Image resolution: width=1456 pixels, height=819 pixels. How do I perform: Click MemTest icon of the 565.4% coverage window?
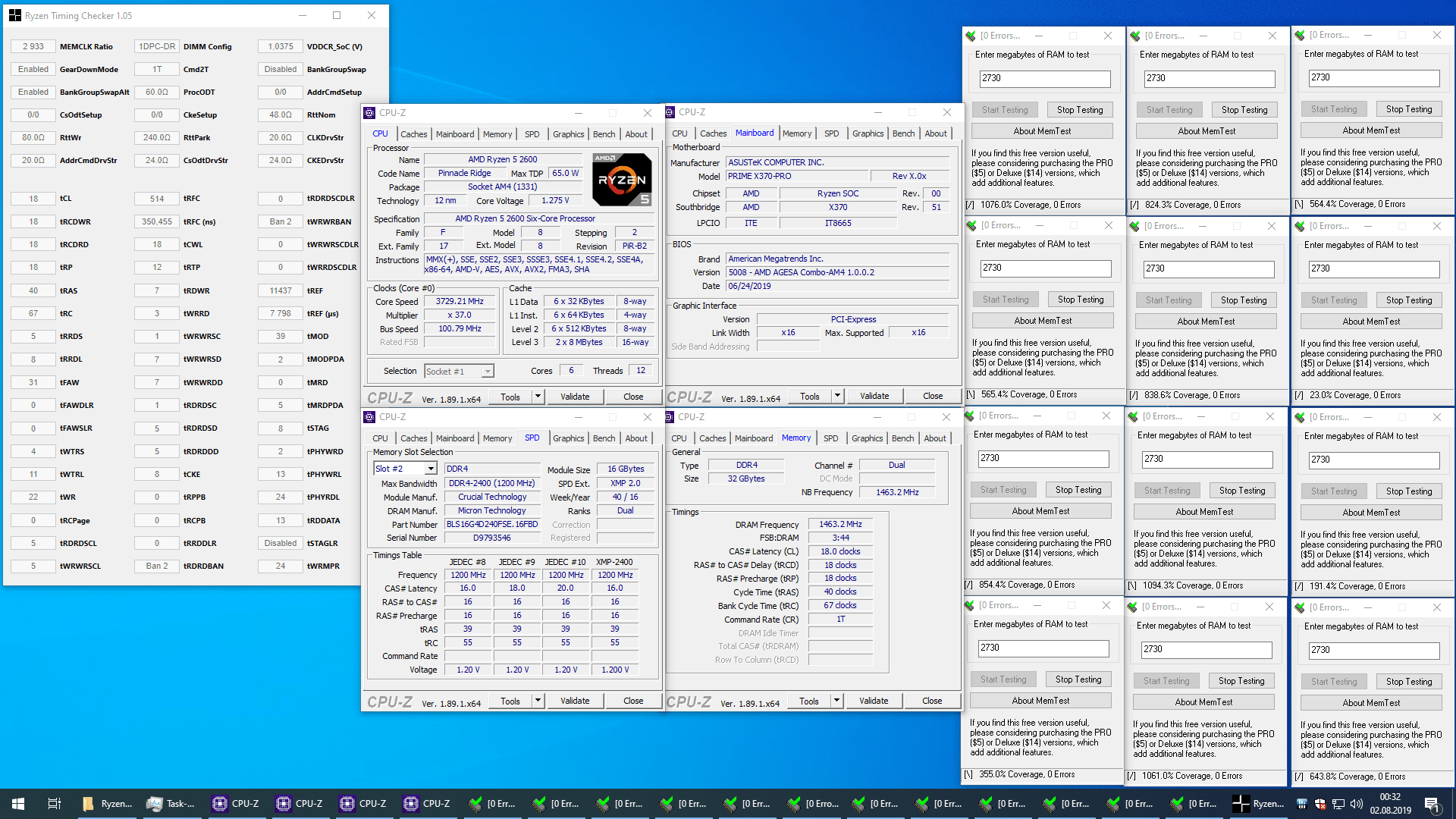pos(971,225)
